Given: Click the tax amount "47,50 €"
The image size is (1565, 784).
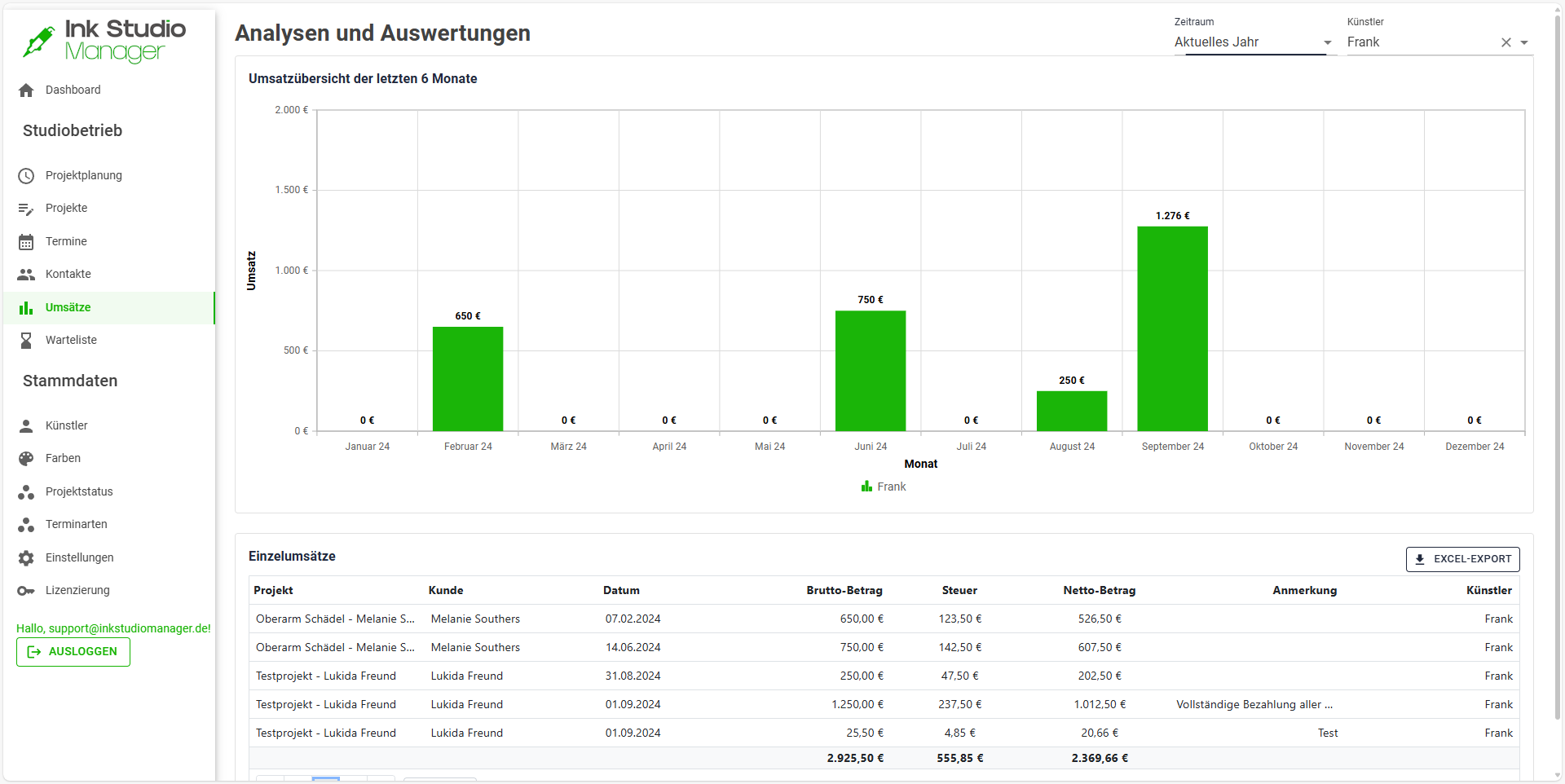Looking at the screenshot, I should click(x=960, y=676).
